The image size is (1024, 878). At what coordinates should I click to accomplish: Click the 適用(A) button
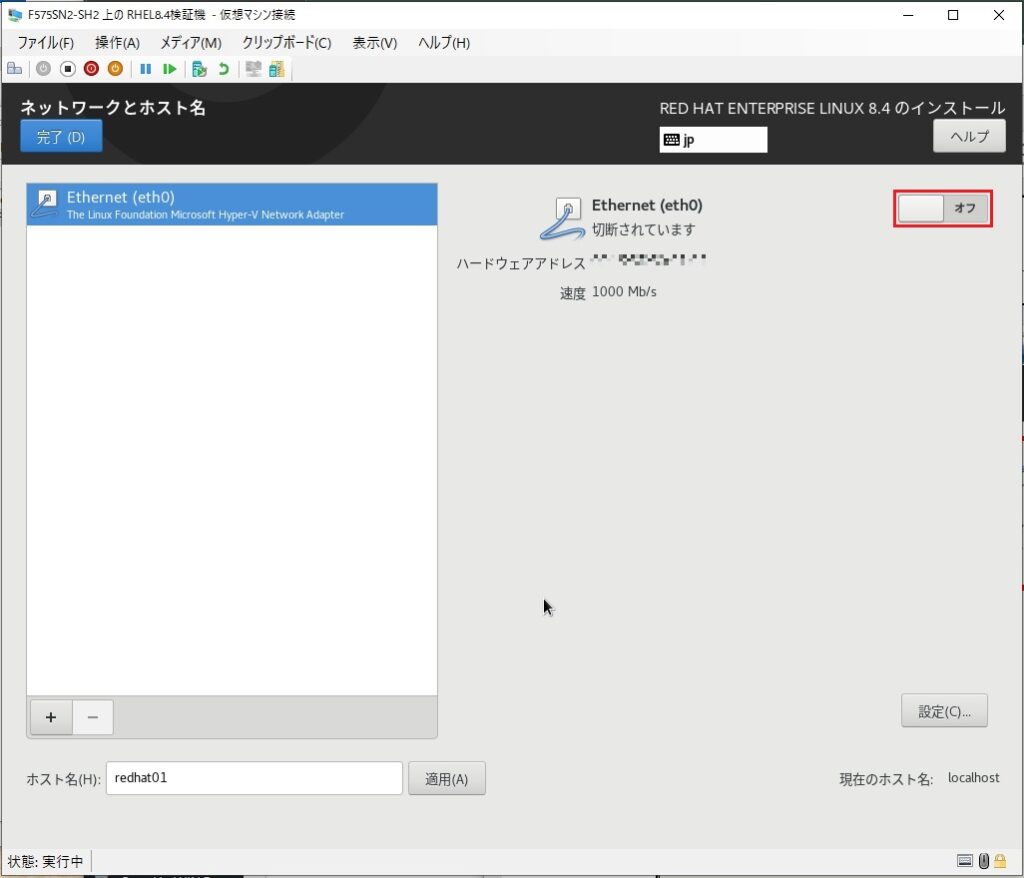447,778
